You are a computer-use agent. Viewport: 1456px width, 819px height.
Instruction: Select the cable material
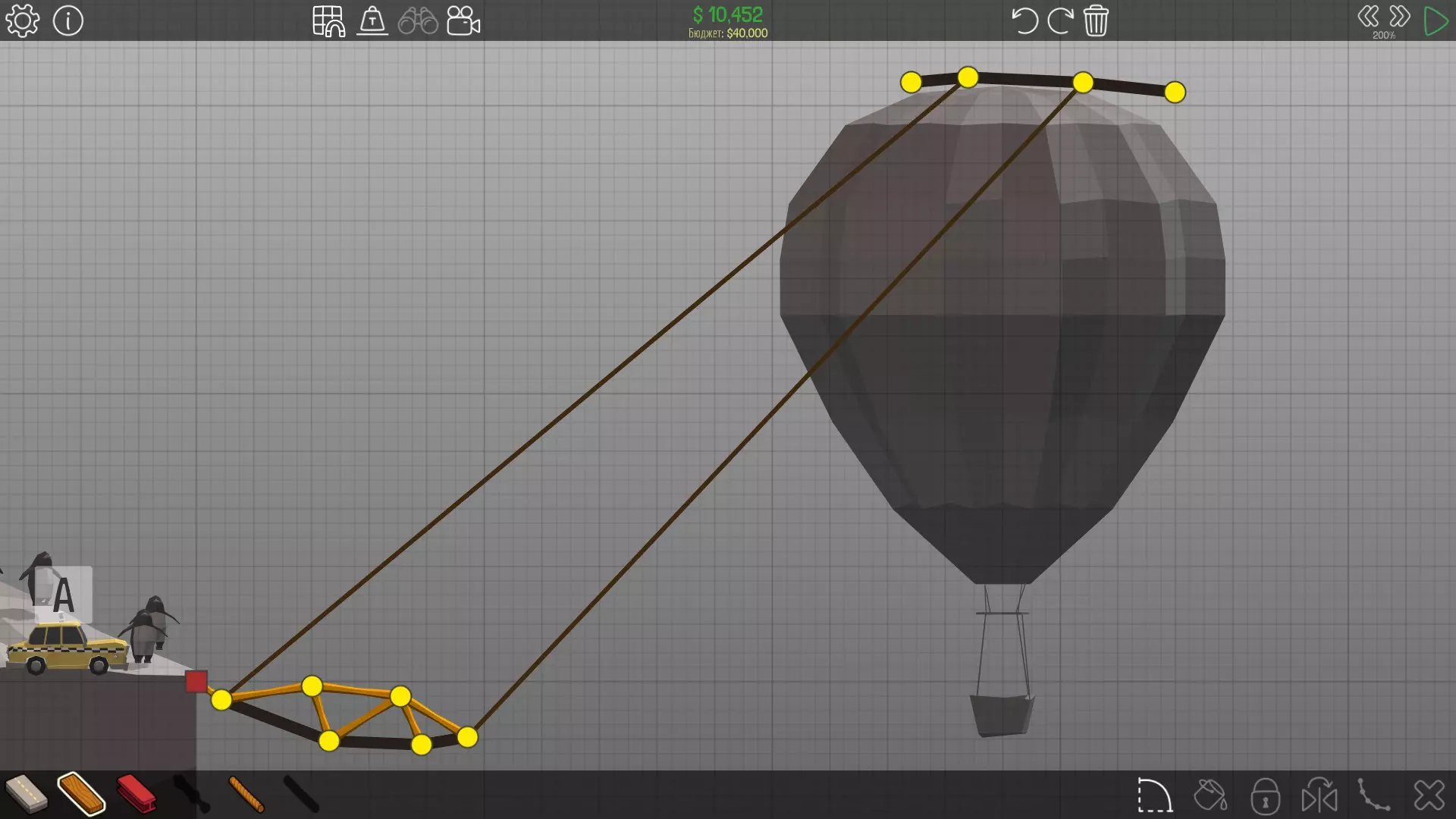coord(301,794)
